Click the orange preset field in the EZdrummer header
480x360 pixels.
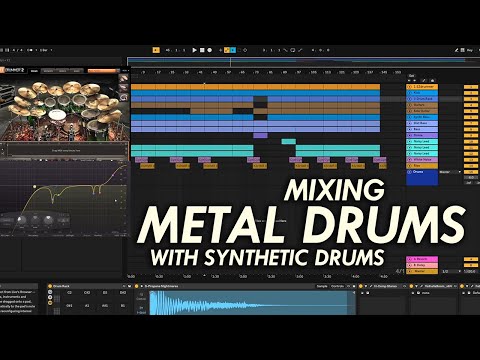tap(103, 71)
